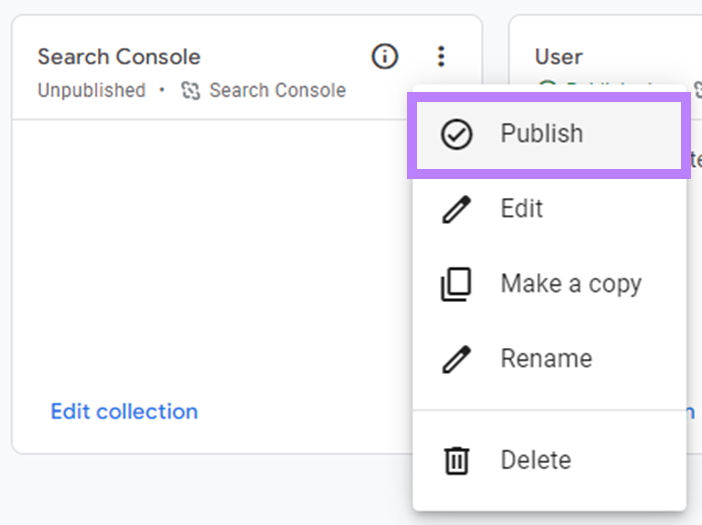702x525 pixels.
Task: Click the three-dot more options icon
Action: click(441, 56)
